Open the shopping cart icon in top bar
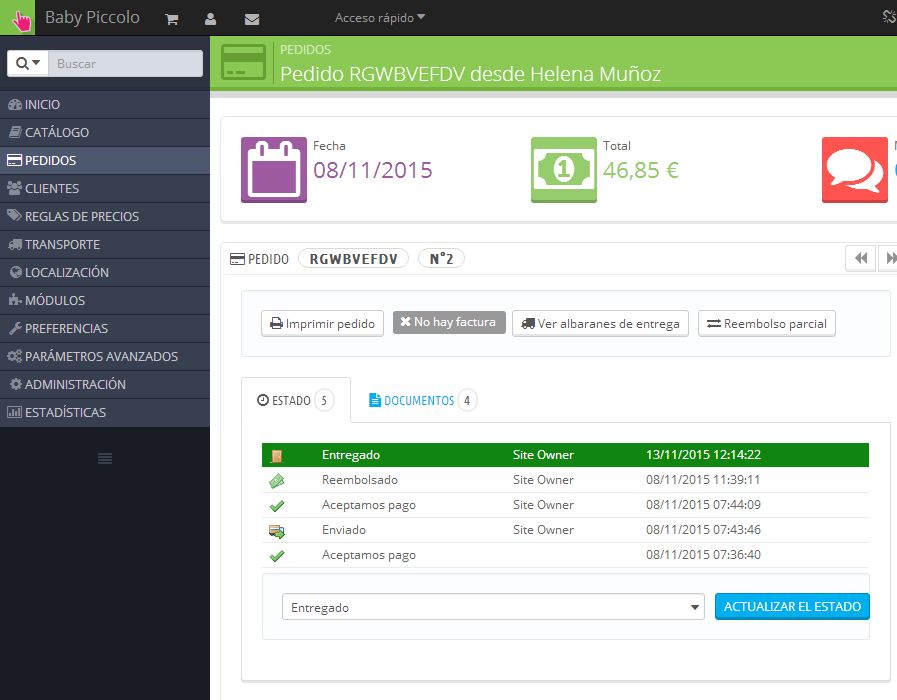 [172, 19]
